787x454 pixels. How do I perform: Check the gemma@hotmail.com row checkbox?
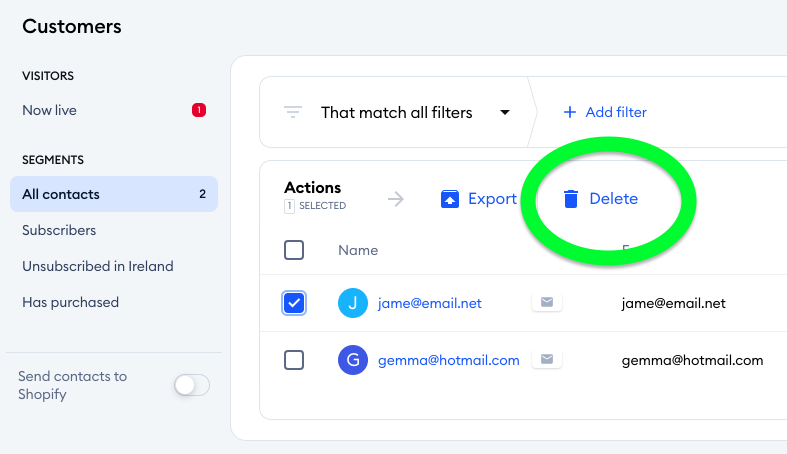point(294,360)
